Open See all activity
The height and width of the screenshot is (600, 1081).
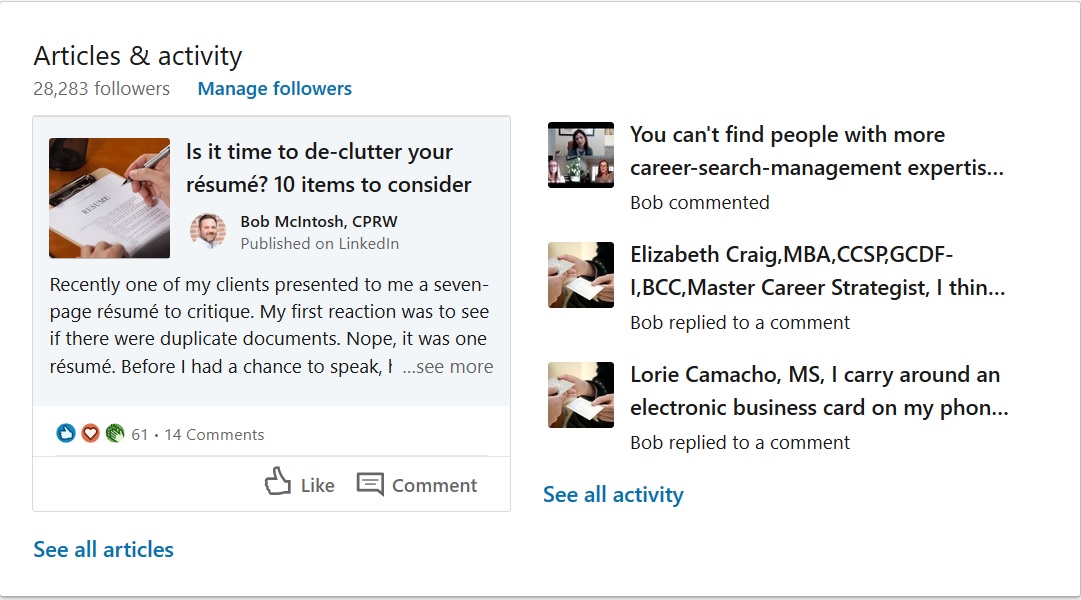point(613,494)
